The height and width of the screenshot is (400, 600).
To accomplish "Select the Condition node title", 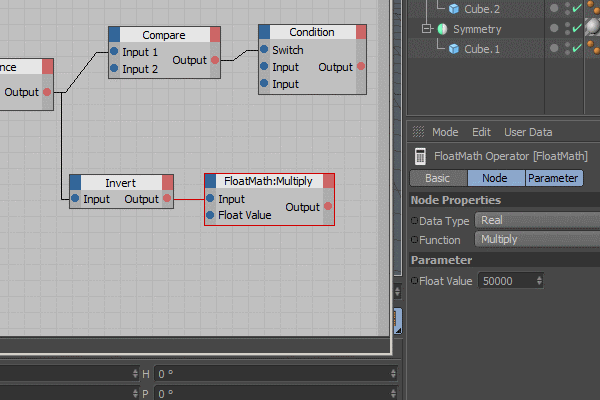I will pos(312,32).
